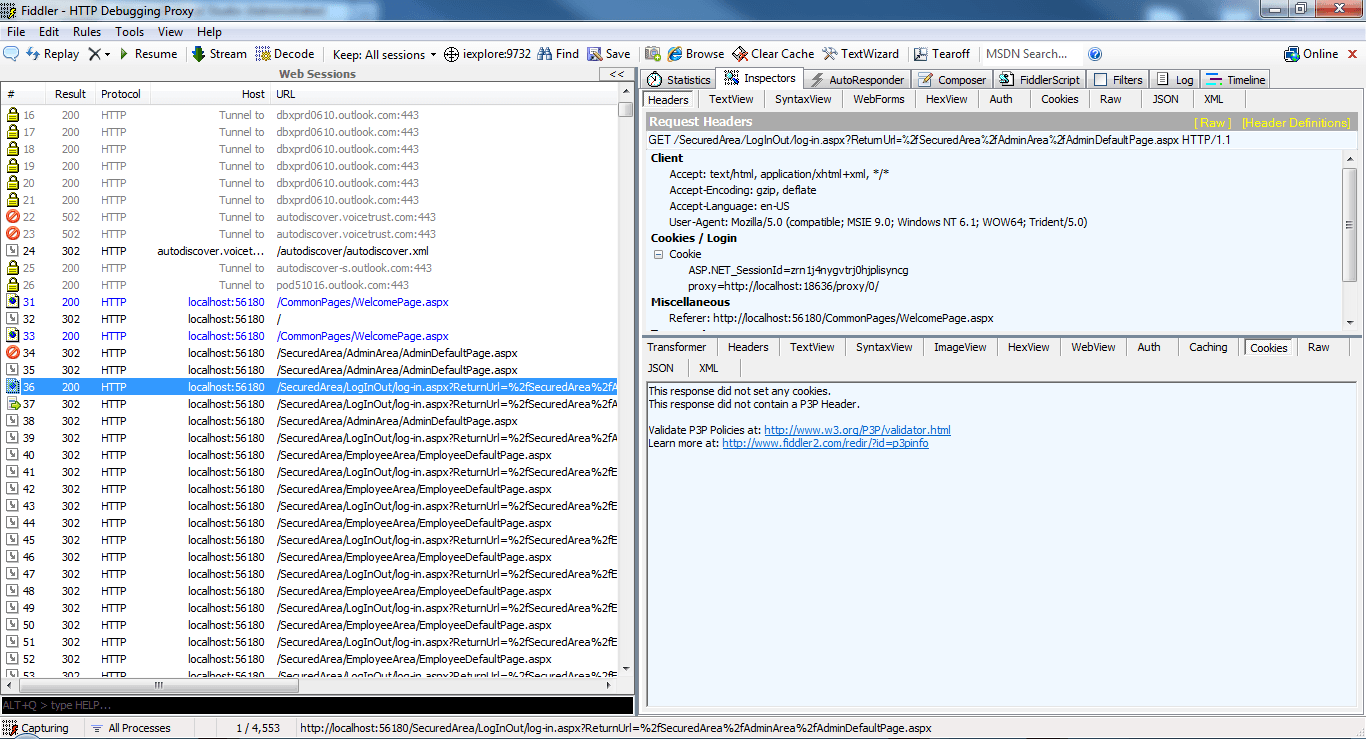Switch to the AutoResponder tab

coord(857,80)
